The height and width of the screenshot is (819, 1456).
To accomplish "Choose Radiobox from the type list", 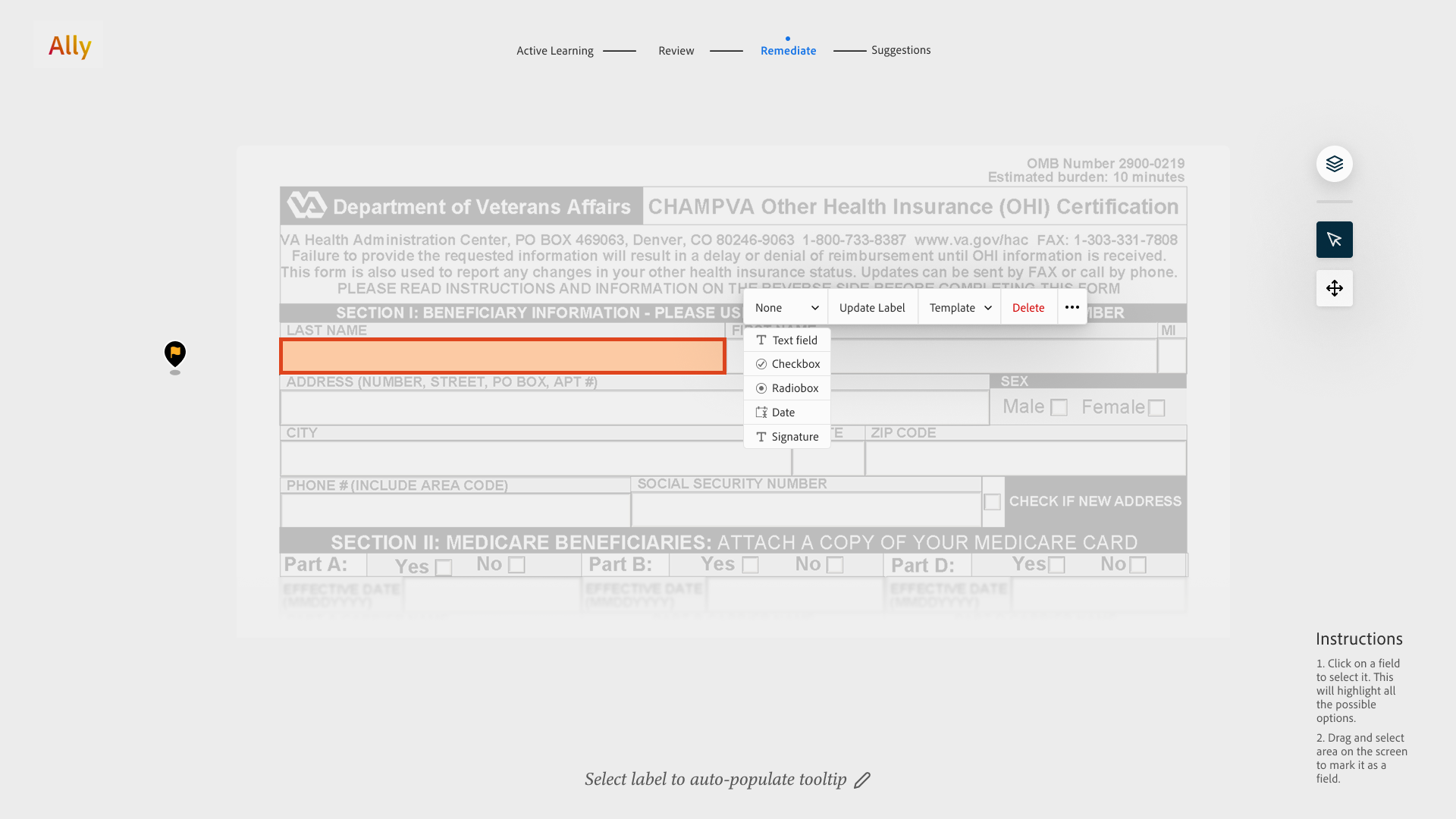I will 787,388.
